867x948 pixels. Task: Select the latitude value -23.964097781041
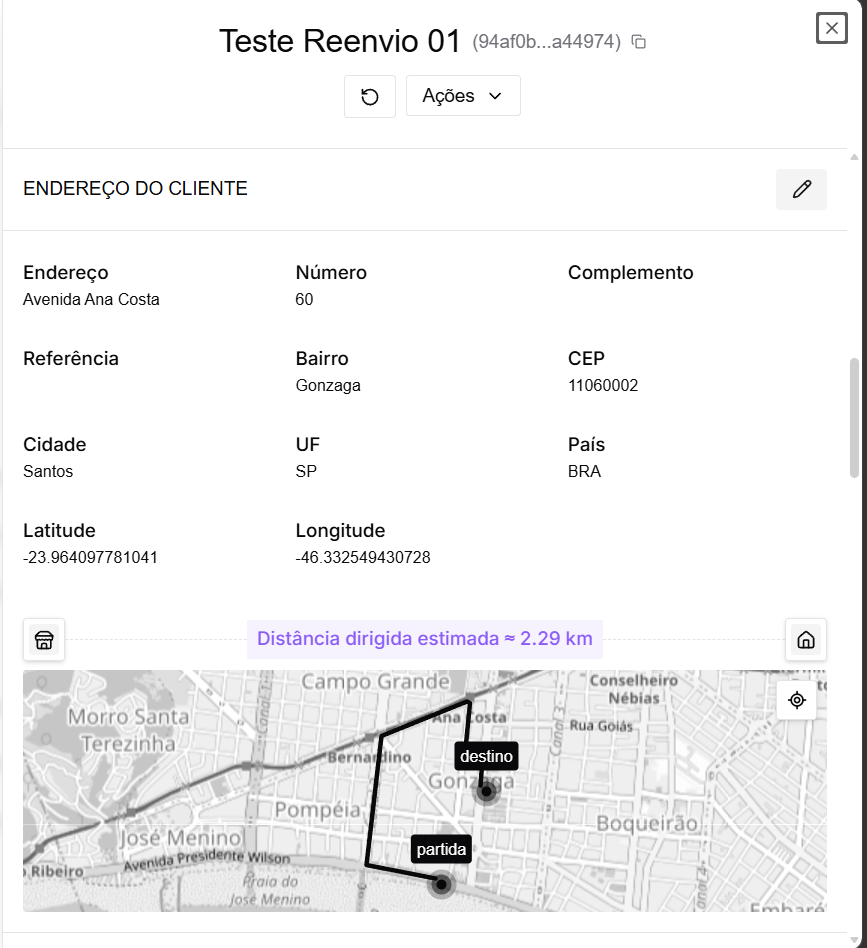pos(90,557)
